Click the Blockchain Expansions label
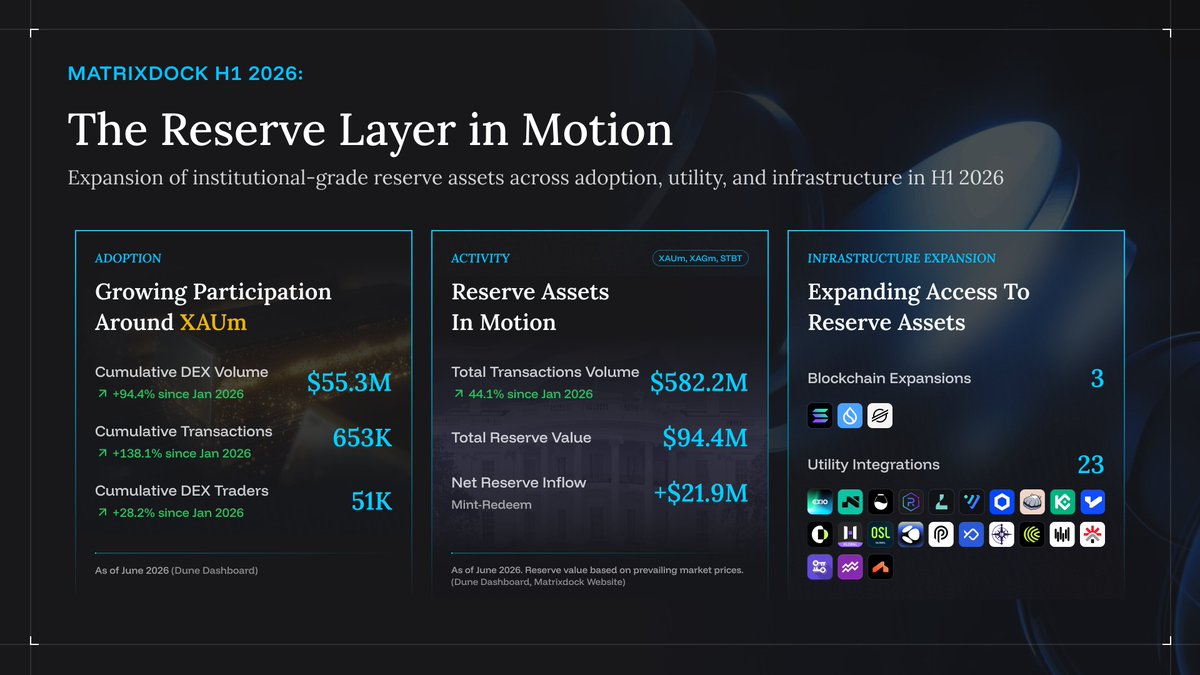1200x675 pixels. point(889,378)
